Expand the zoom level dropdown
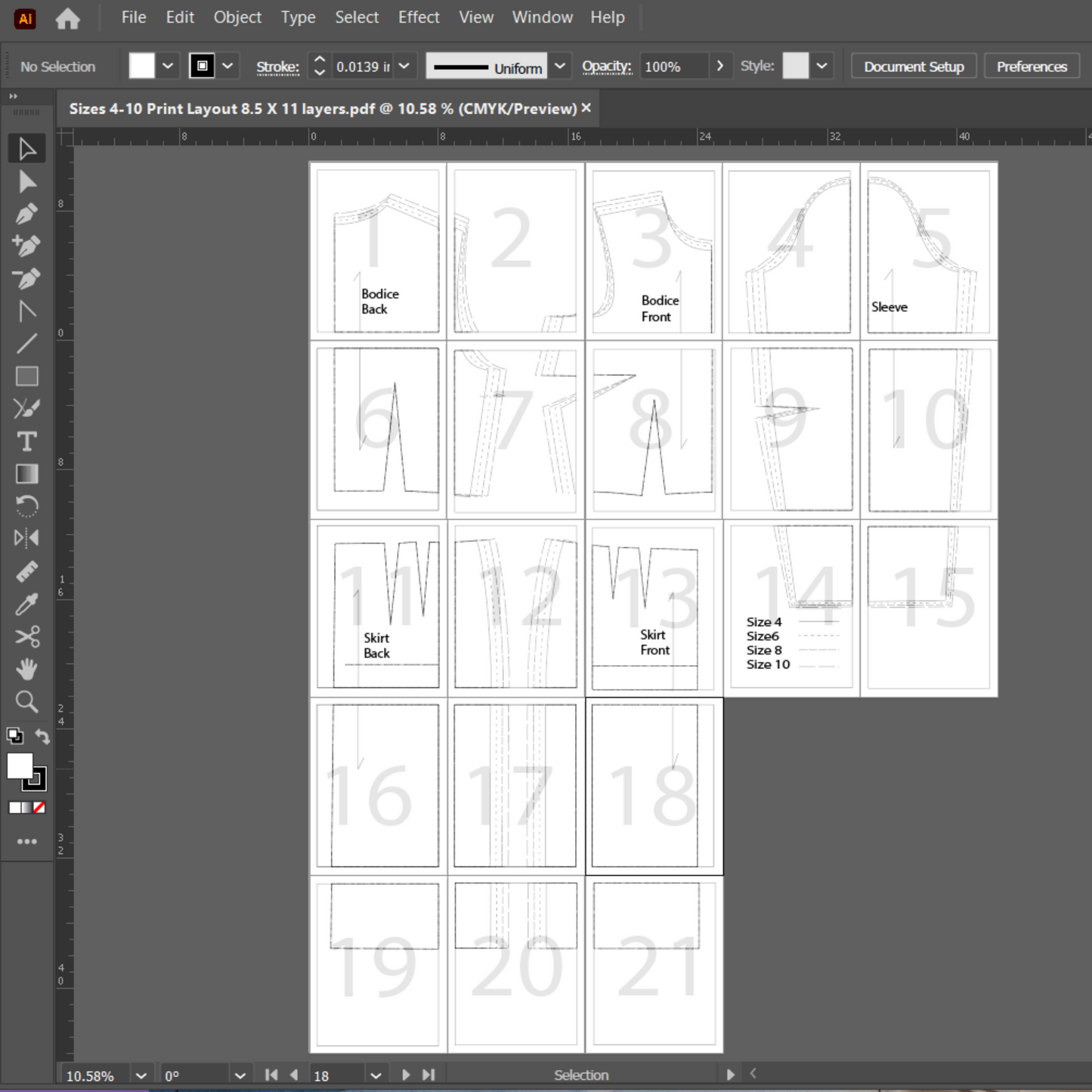The width and height of the screenshot is (1092, 1092). (141, 1075)
